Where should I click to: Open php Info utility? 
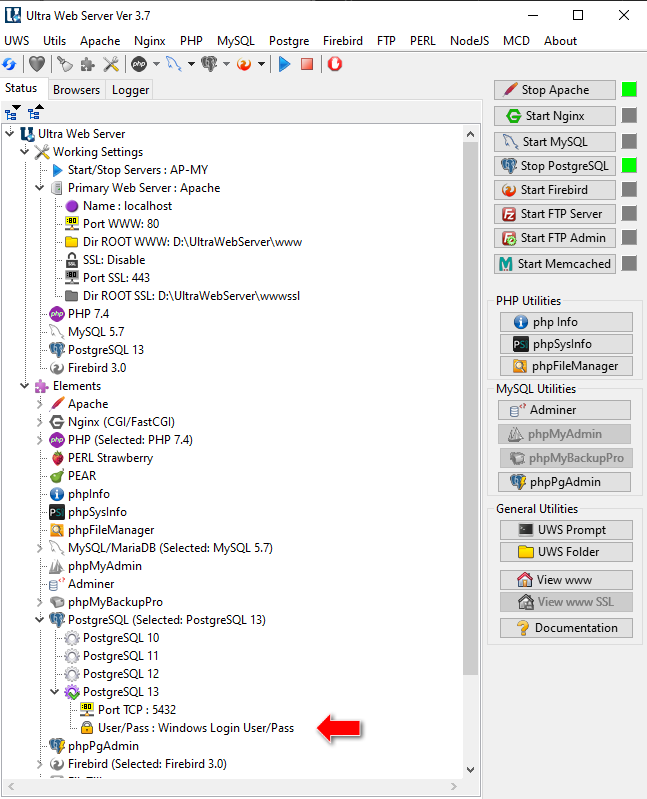pyautogui.click(x=567, y=322)
